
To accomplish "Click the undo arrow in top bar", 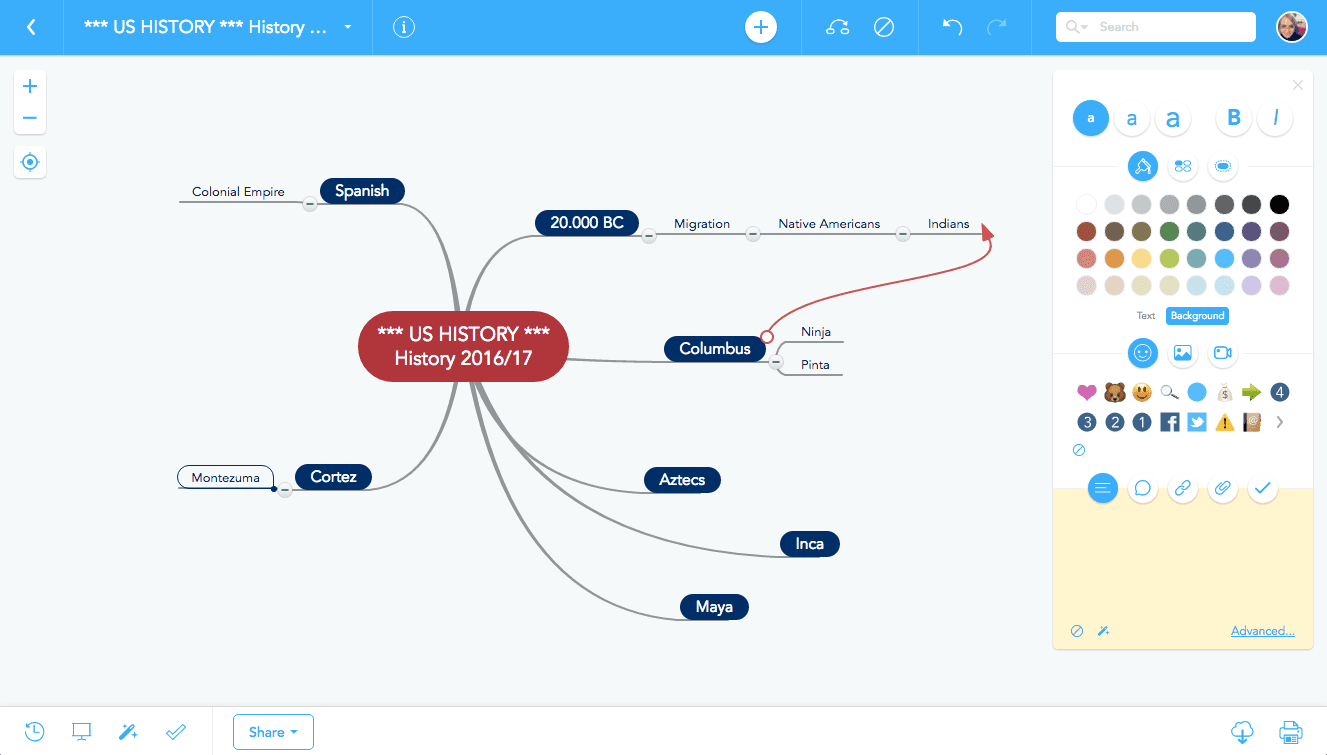I will (x=952, y=27).
